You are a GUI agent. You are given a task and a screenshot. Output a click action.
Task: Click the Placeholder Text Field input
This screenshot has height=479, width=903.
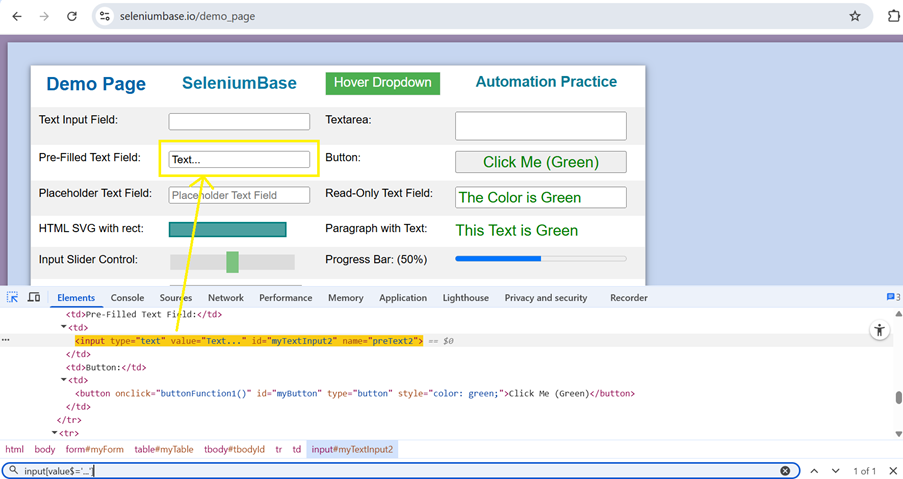(239, 195)
